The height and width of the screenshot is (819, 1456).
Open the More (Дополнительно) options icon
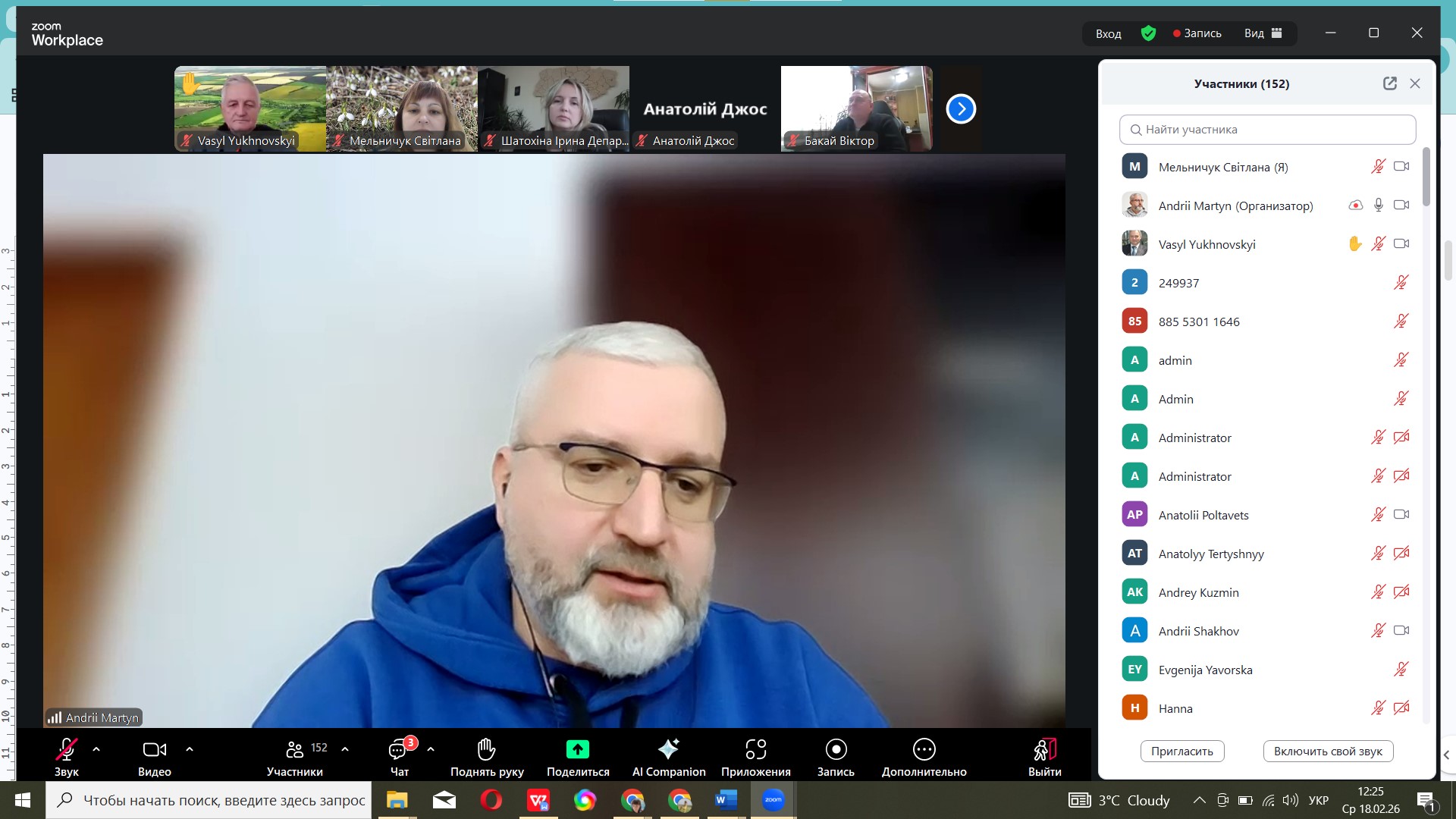pyautogui.click(x=924, y=749)
